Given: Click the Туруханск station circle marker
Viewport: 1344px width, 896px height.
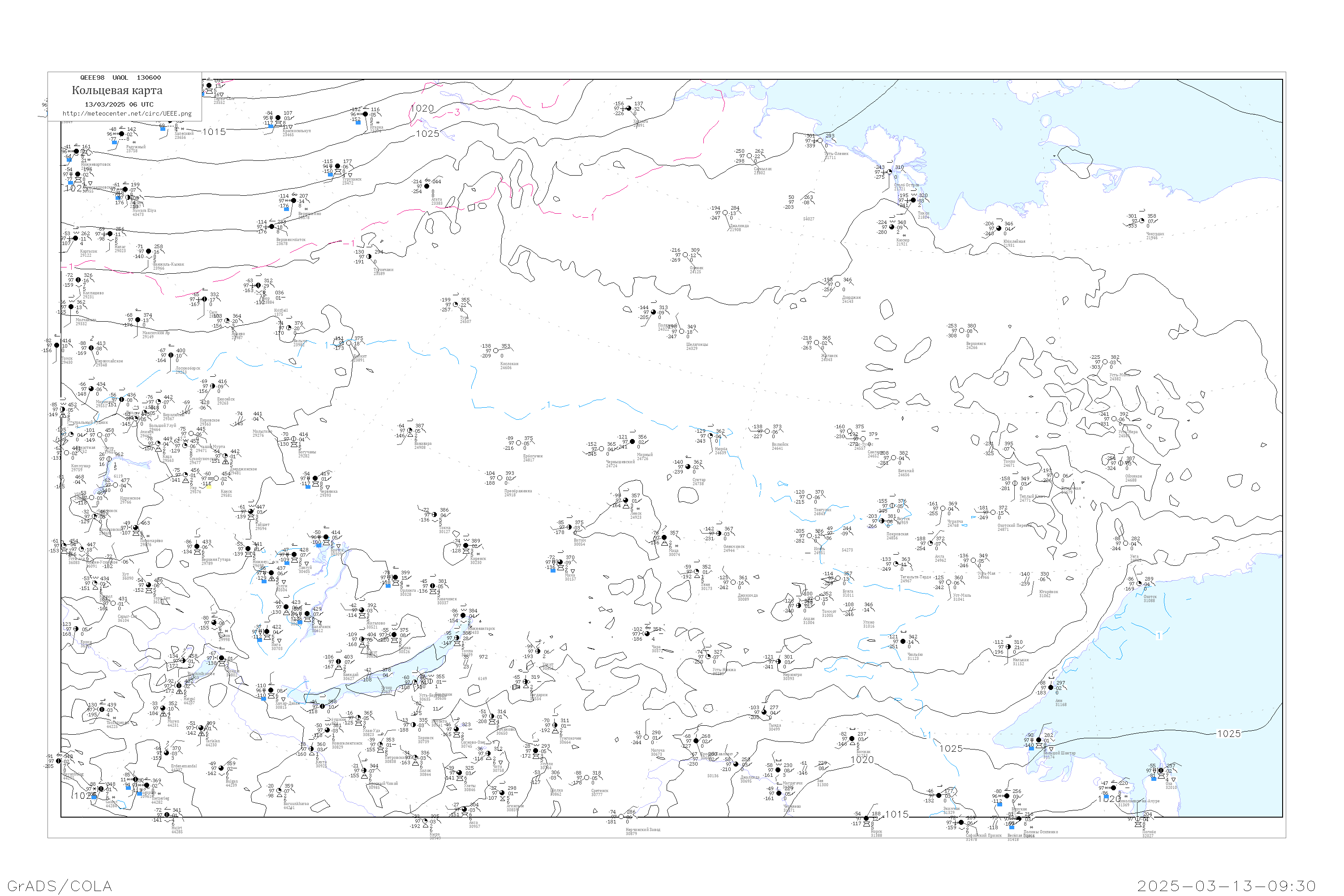Looking at the screenshot, I should tap(338, 166).
